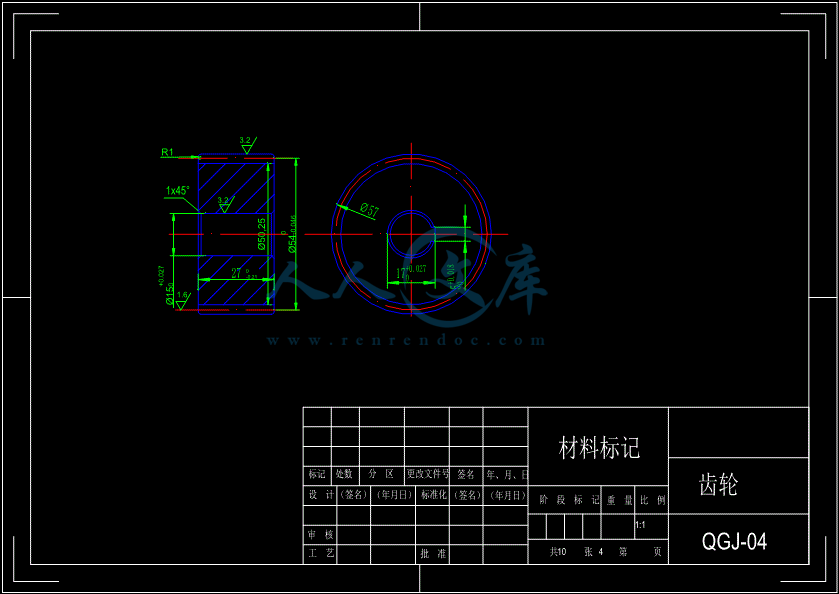
Task: Select the 审核 row label
Action: (x=321, y=534)
